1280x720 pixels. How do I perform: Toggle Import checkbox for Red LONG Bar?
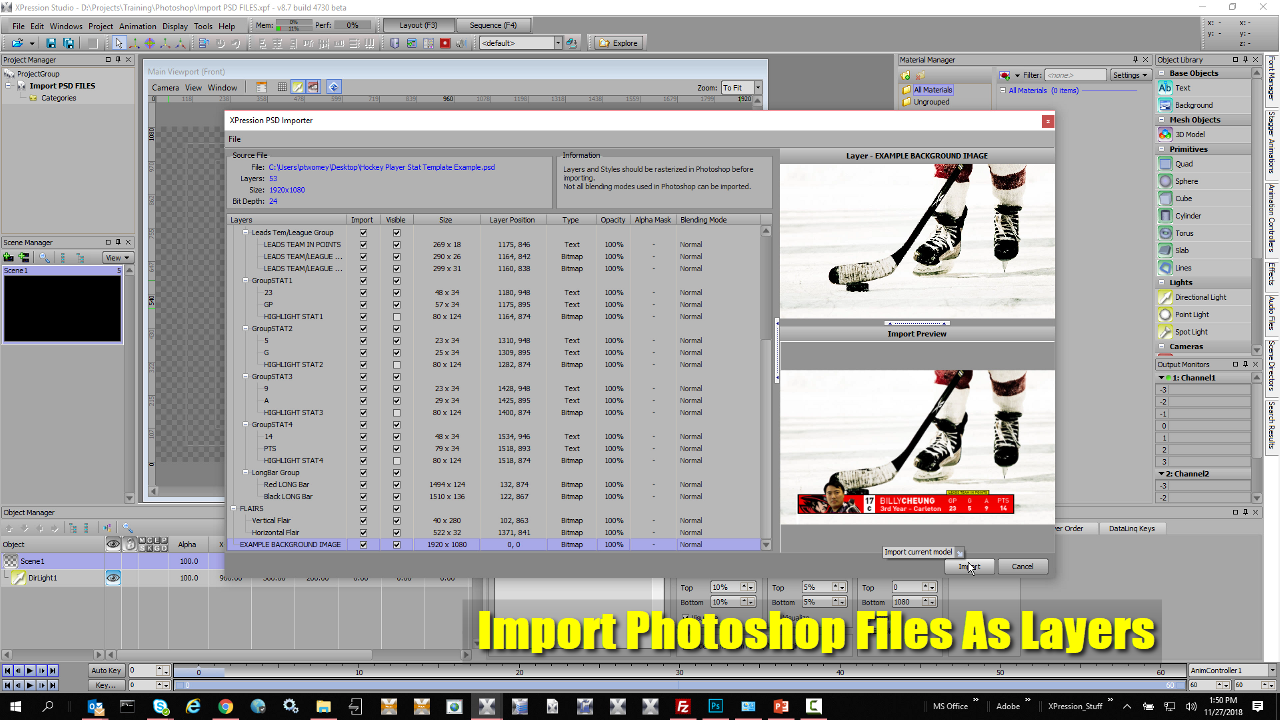(363, 485)
